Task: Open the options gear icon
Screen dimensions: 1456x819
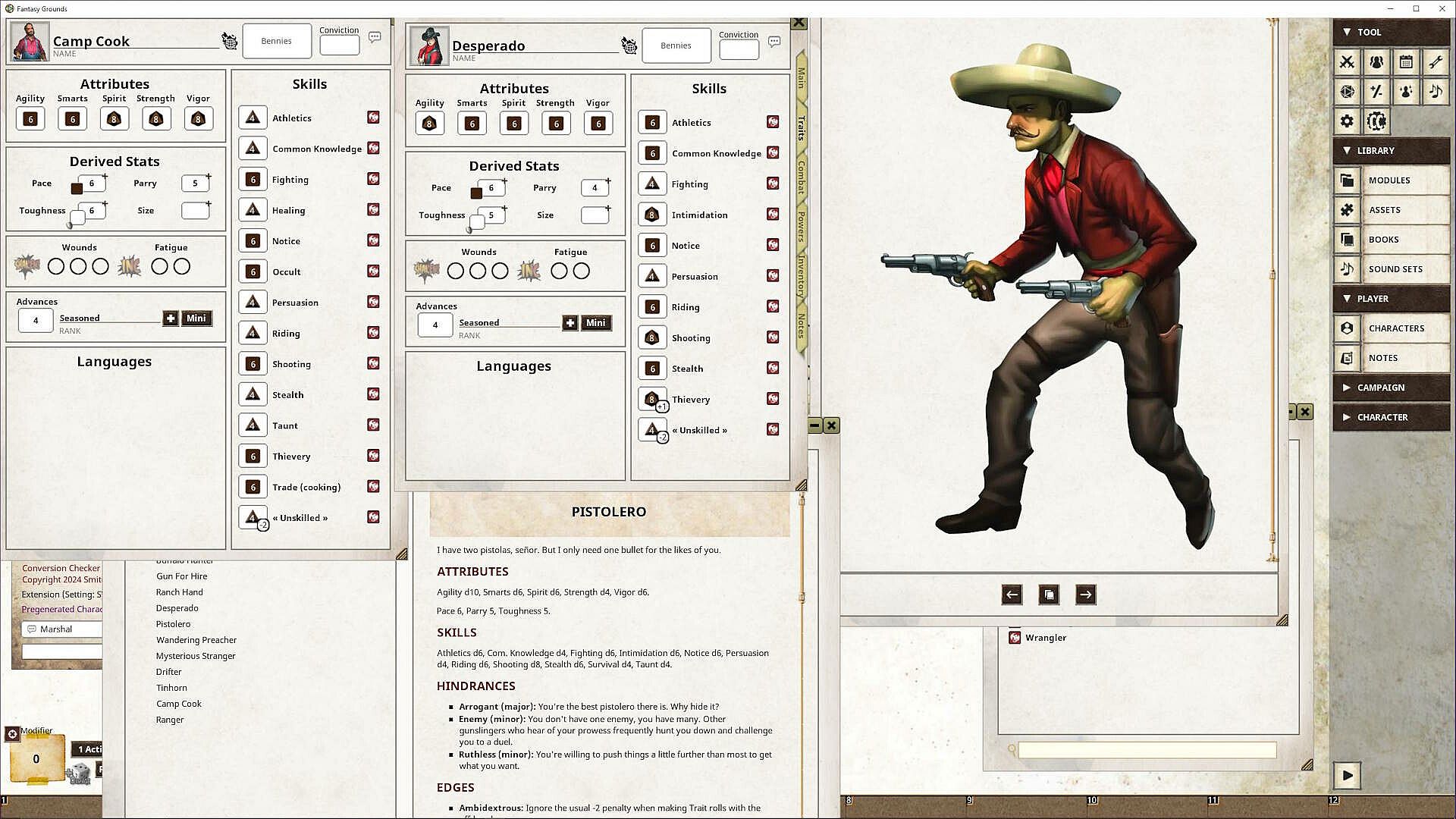Action: [1347, 121]
